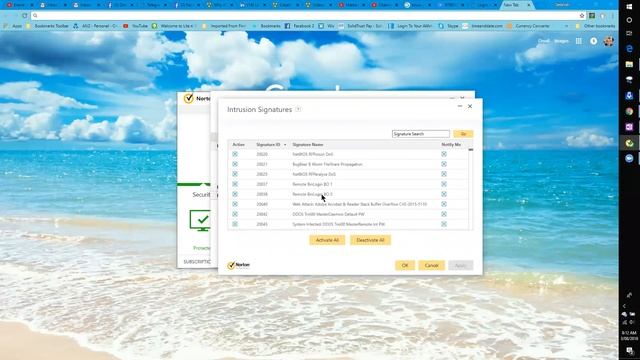Open the YouTube bookmark
The height and width of the screenshot is (360, 640).
point(136,26)
